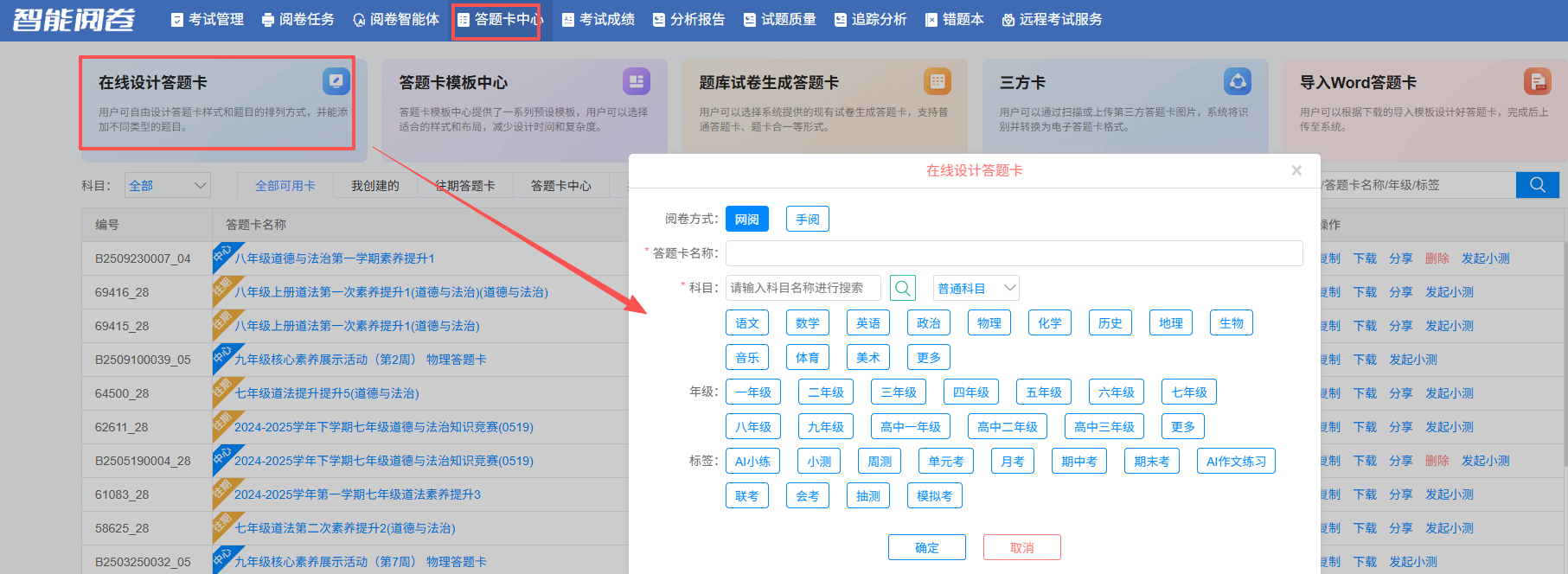Screen dimensions: 1568x574
Task: Click the 取消 button
Action: tap(1022, 547)
